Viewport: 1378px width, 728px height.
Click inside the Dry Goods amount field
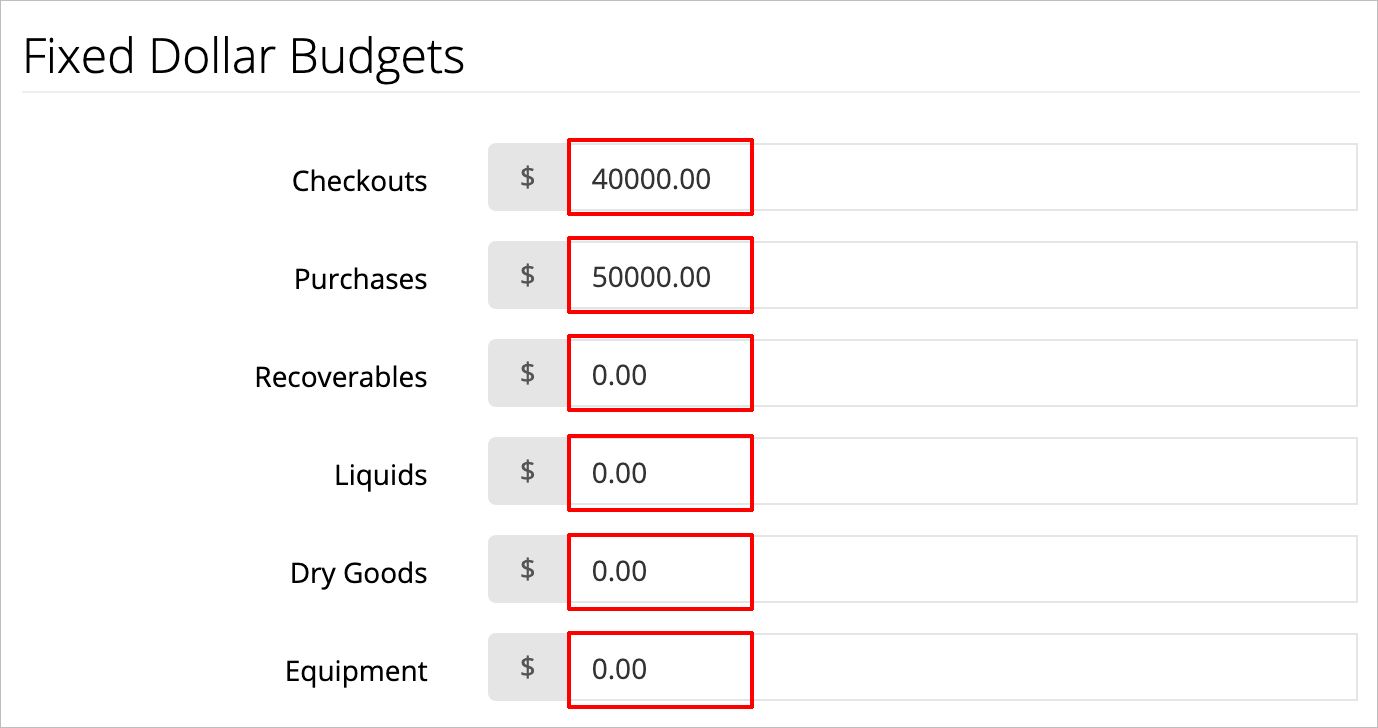[659, 569]
